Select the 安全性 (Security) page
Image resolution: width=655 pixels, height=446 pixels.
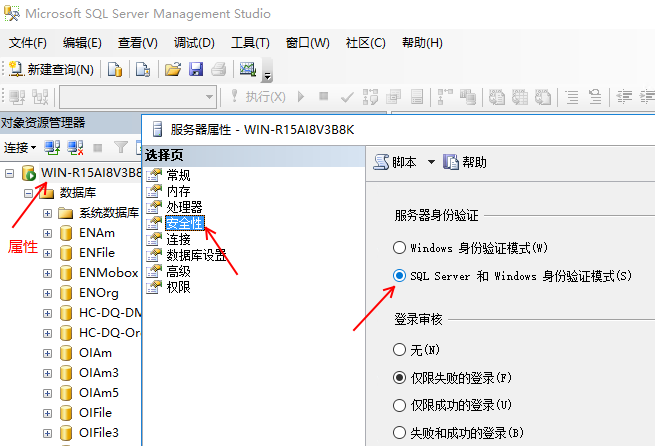point(184,223)
